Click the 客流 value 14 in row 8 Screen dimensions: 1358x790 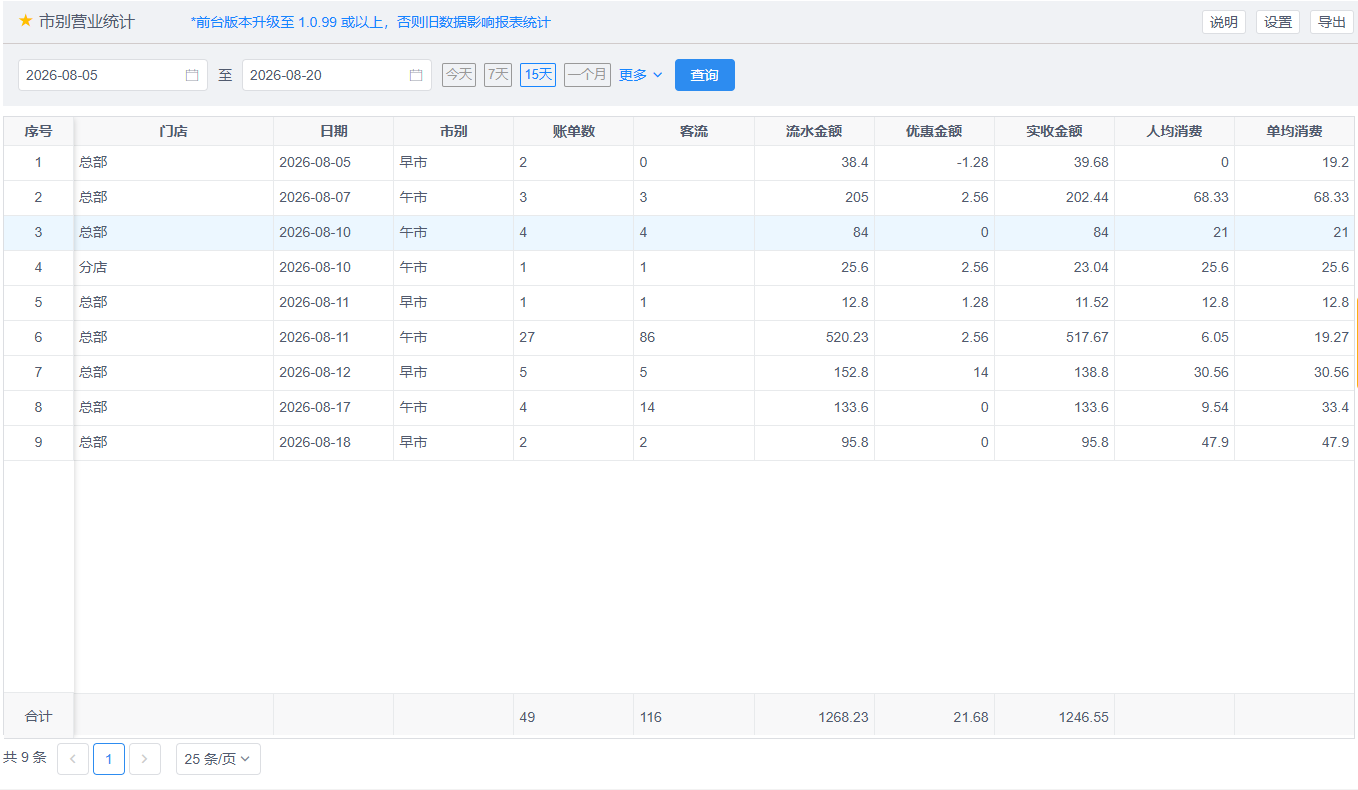pos(647,407)
